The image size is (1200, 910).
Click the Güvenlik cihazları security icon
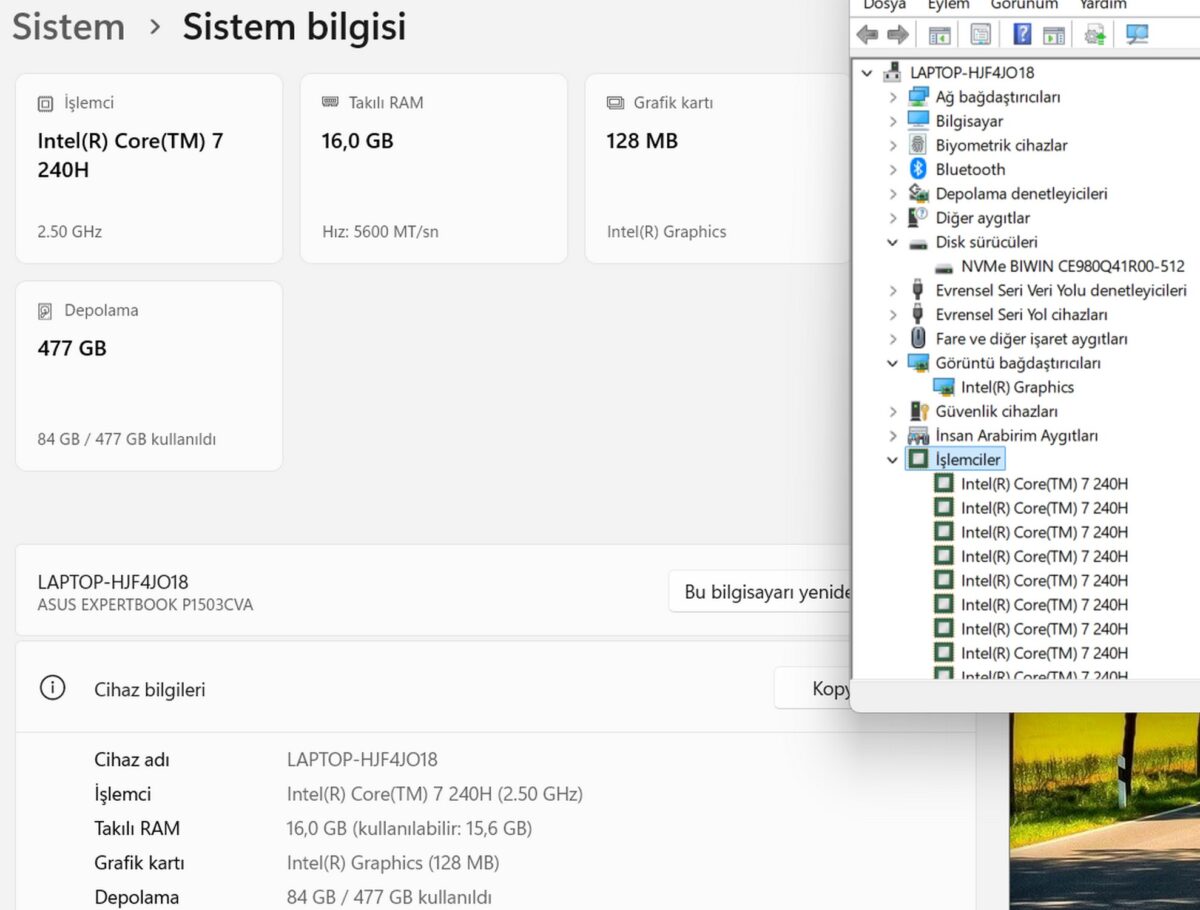pos(918,411)
